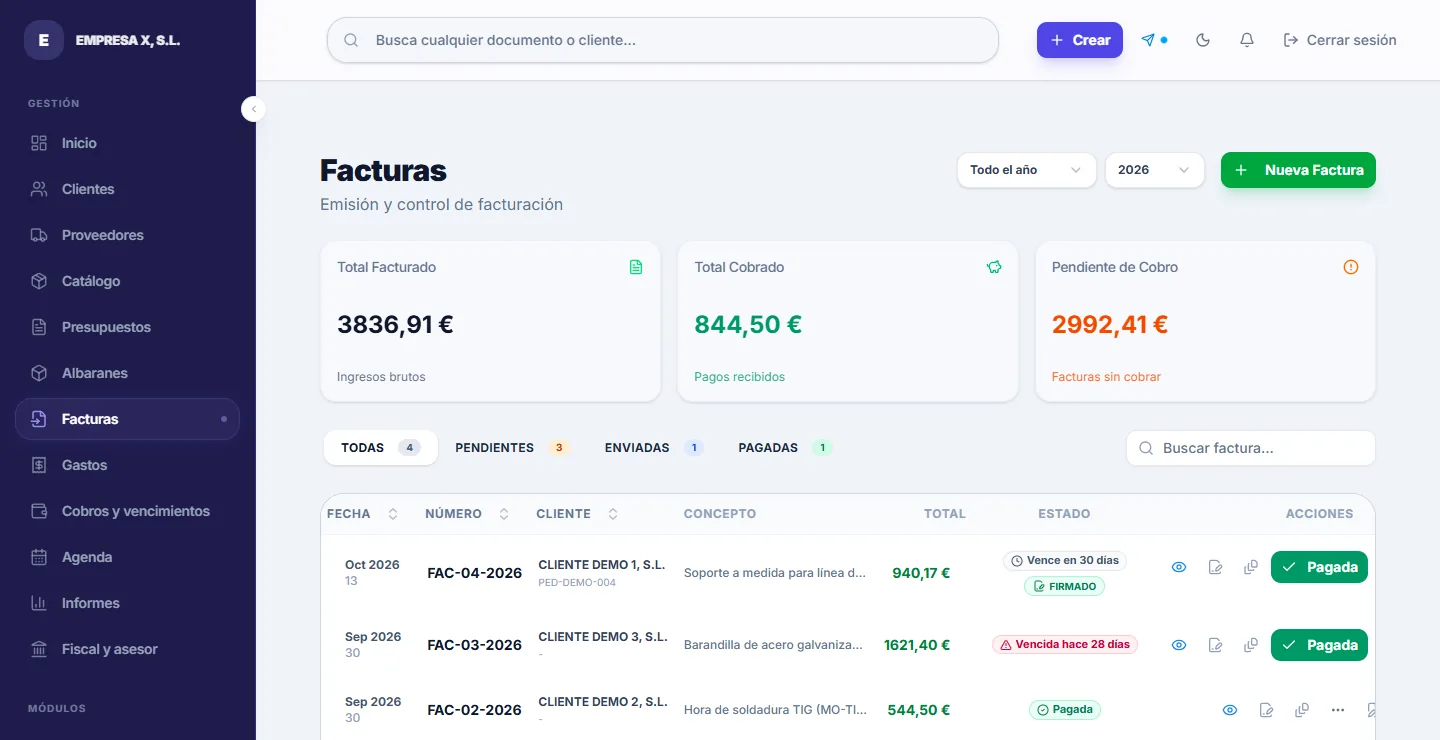Switch to the ENVIADAS tab
The width and height of the screenshot is (1440, 740).
click(x=654, y=448)
